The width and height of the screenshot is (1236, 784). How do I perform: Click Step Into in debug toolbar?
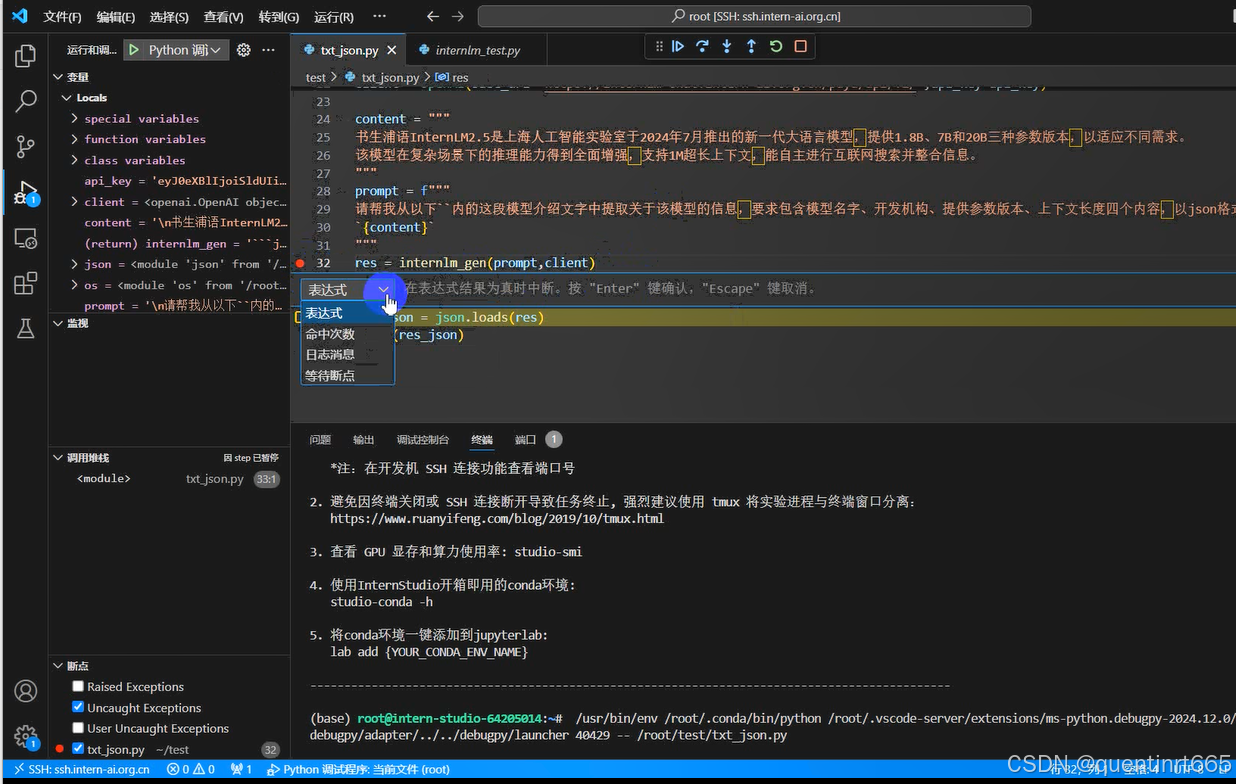coord(727,46)
